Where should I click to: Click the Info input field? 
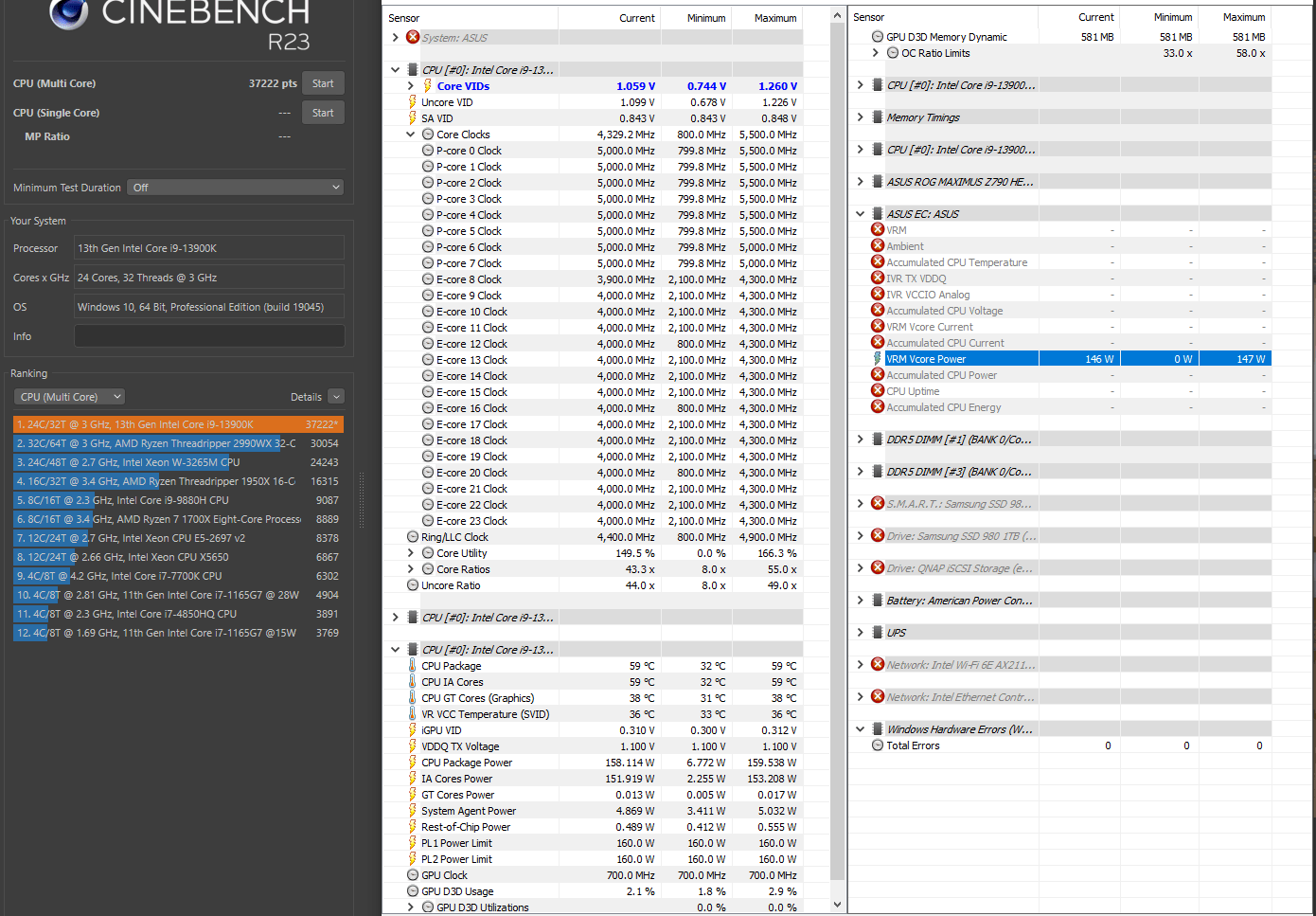[209, 336]
